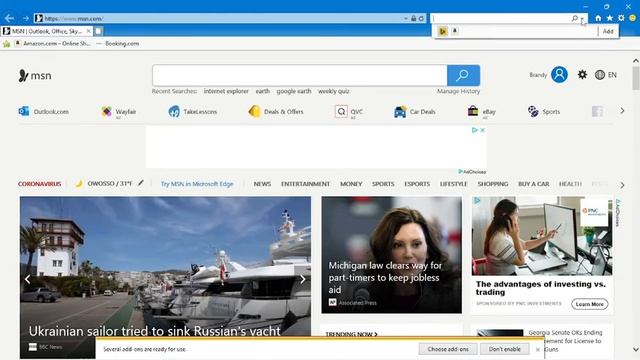Screen dimensions: 640x360
Task: Open the Buy a Car category
Action: click(x=533, y=184)
